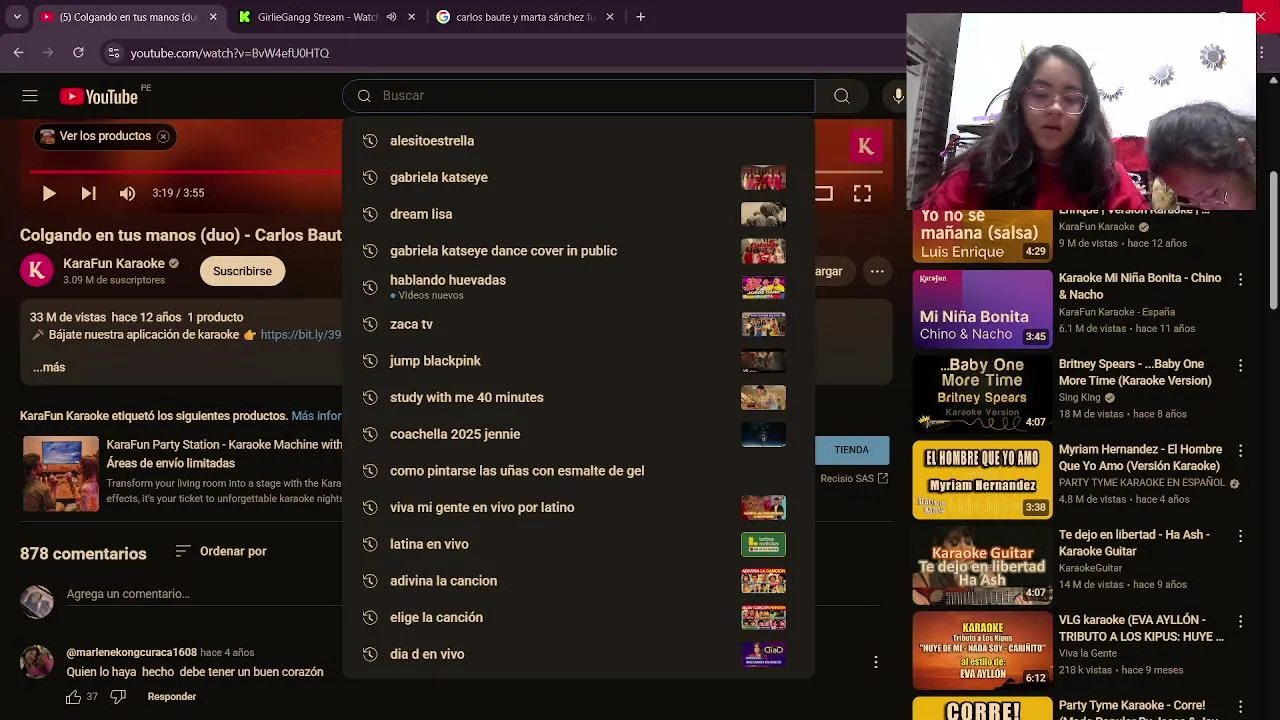This screenshot has height=720, width=1280.
Task: Click thumbnail beside 'latina en vivo' suggestion
Action: click(x=763, y=544)
